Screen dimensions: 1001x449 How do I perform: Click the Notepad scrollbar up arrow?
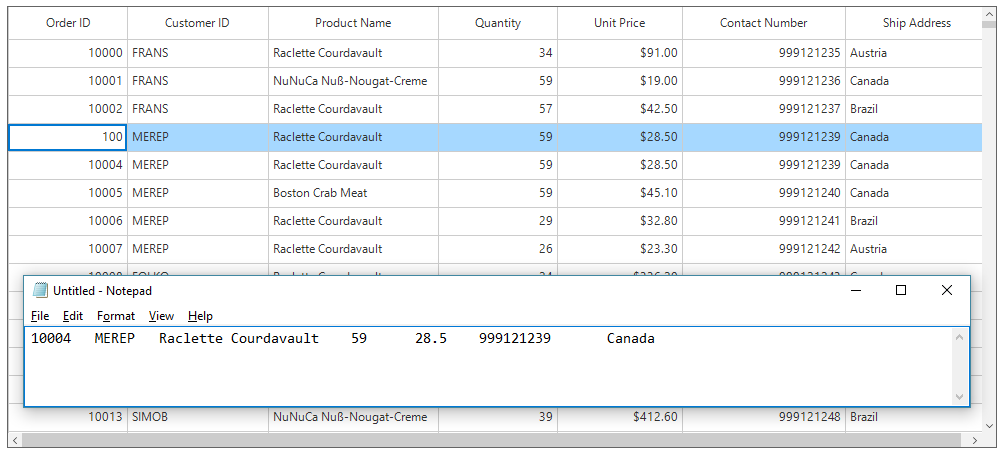click(x=959, y=337)
